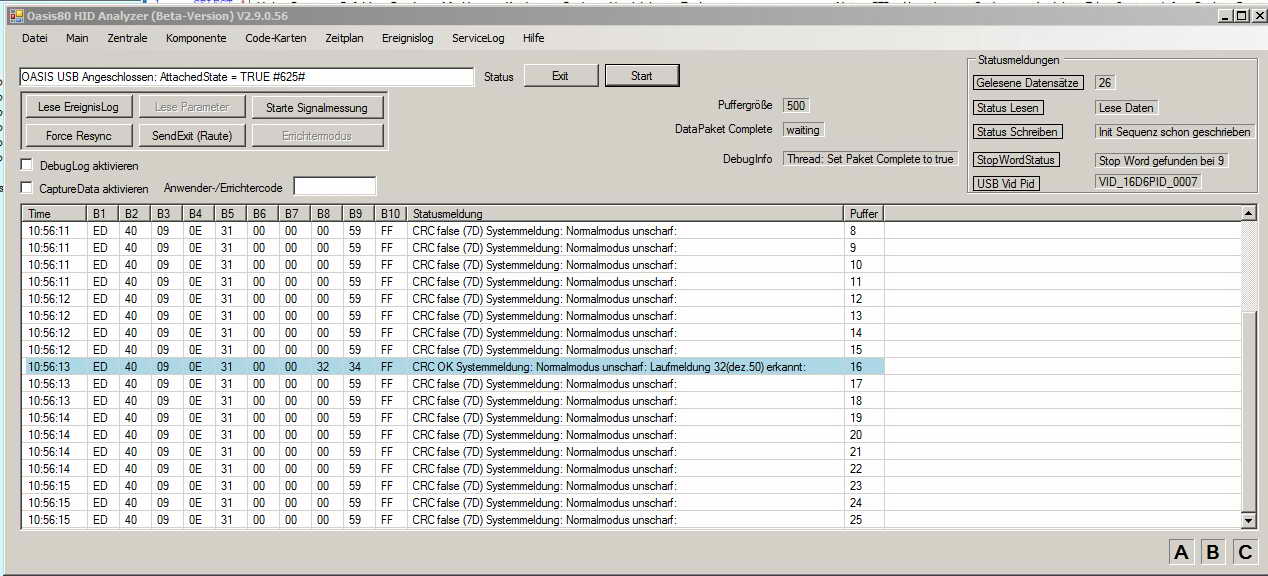Click the SendExit (Raute) button
This screenshot has width=1268, height=576.
pyautogui.click(x=192, y=135)
